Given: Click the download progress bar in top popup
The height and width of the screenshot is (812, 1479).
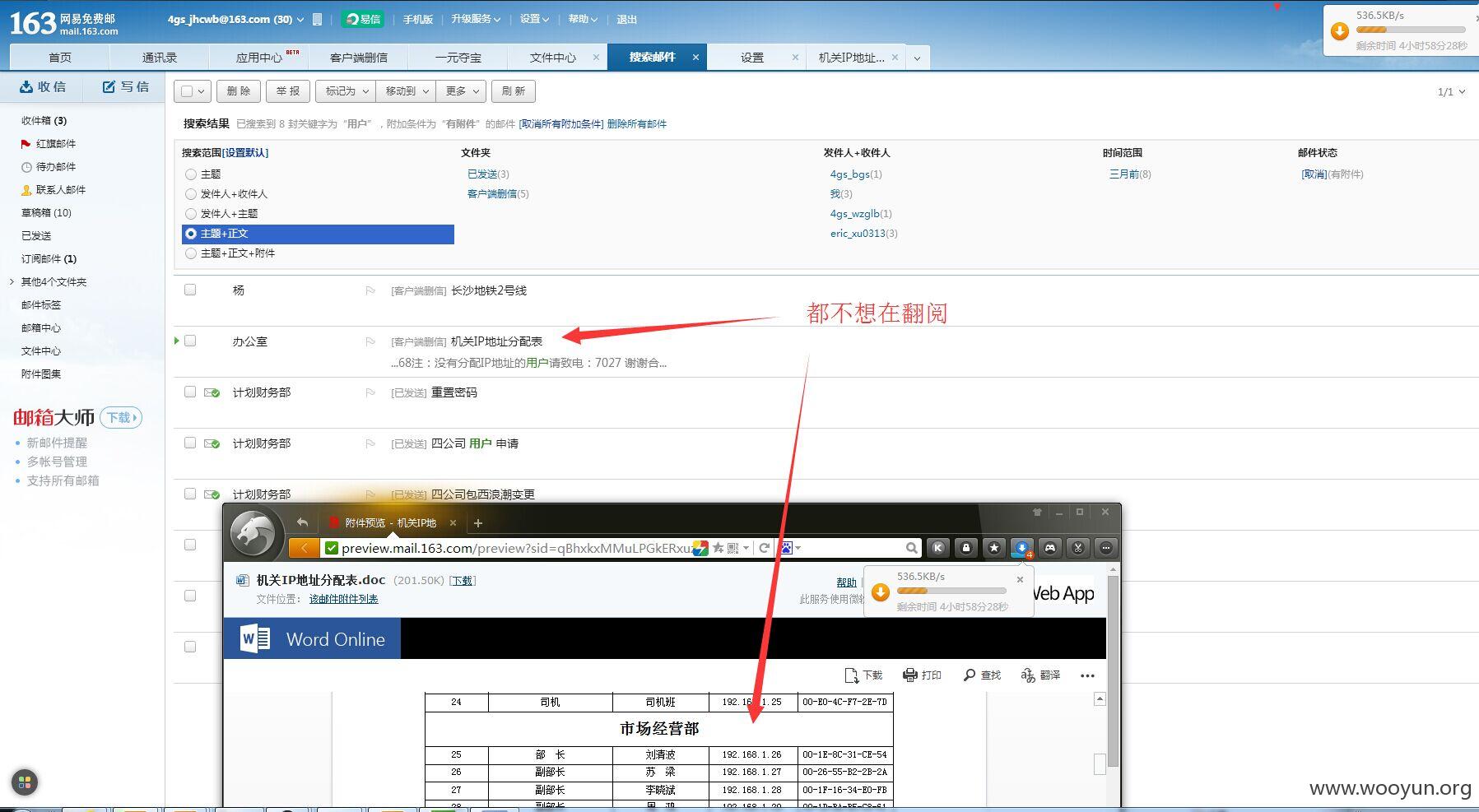Looking at the screenshot, I should pyautogui.click(x=1410, y=30).
